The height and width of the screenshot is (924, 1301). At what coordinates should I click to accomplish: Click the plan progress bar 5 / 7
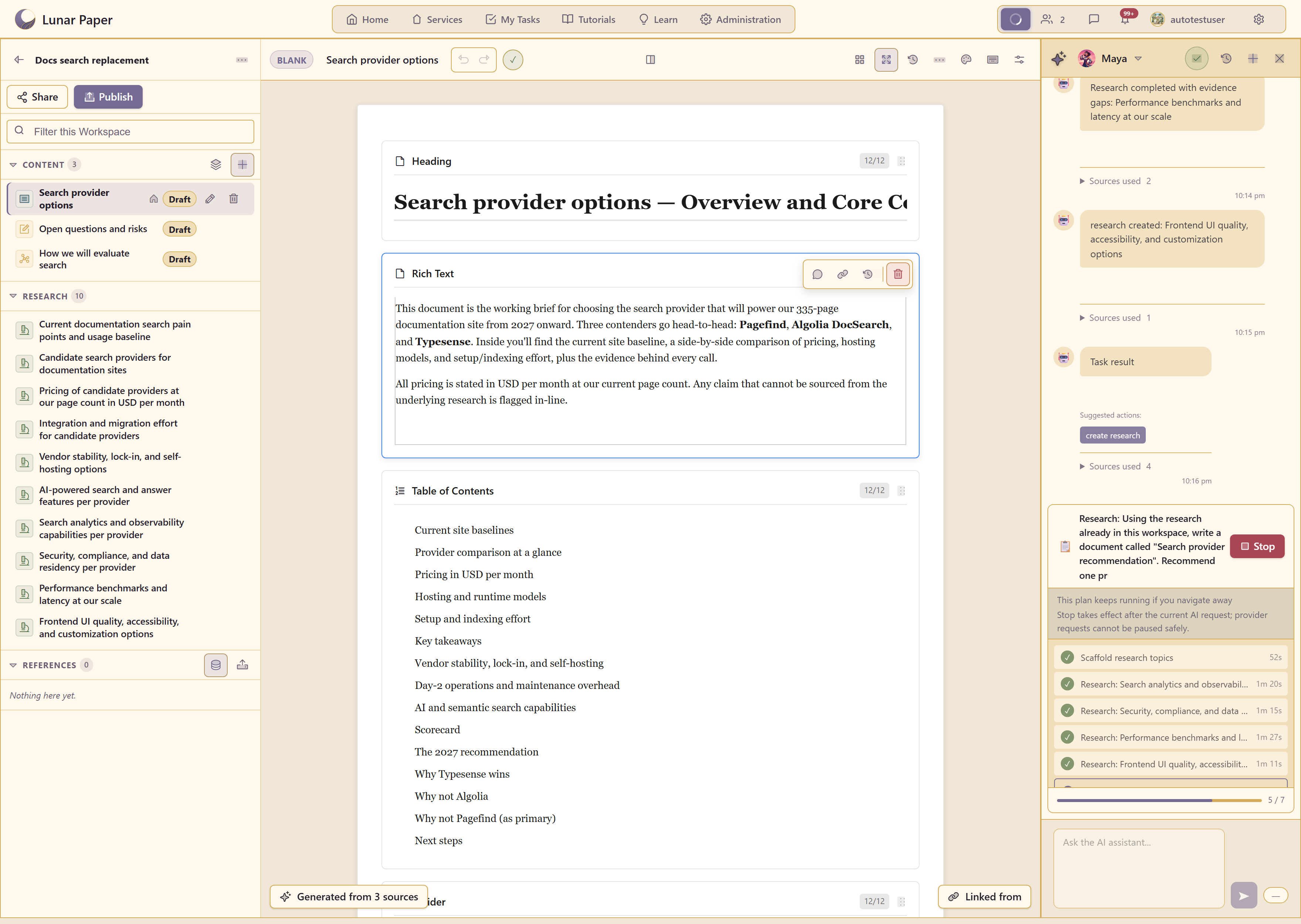click(1159, 800)
